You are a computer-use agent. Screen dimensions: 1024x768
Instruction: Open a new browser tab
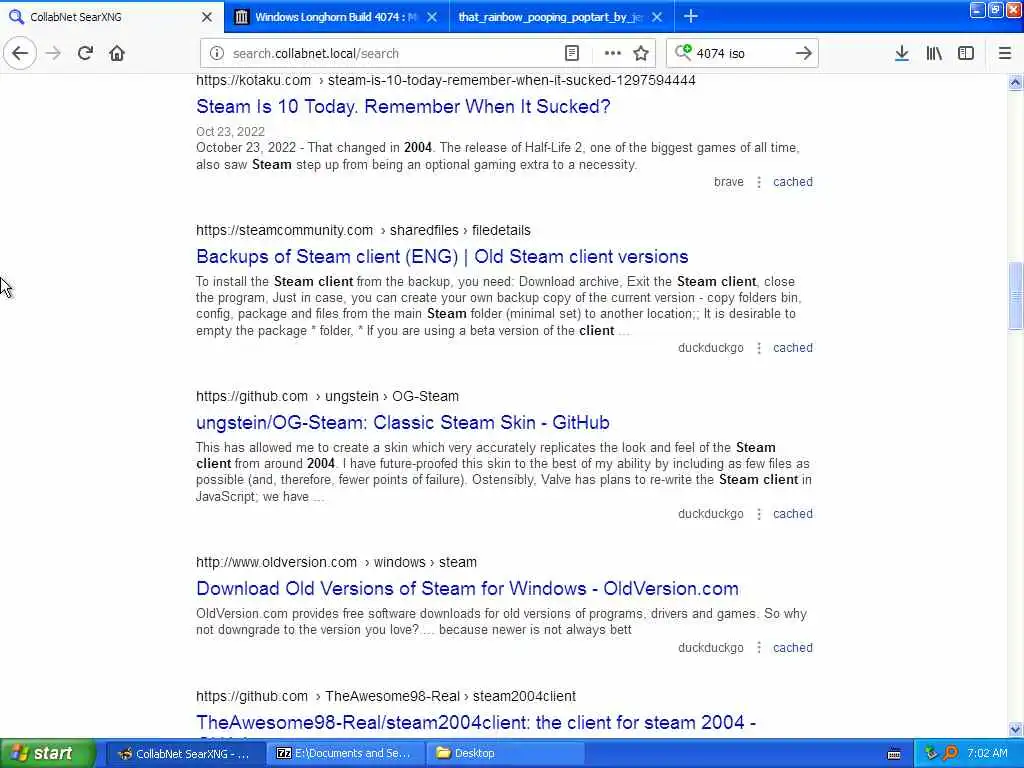[x=690, y=16]
